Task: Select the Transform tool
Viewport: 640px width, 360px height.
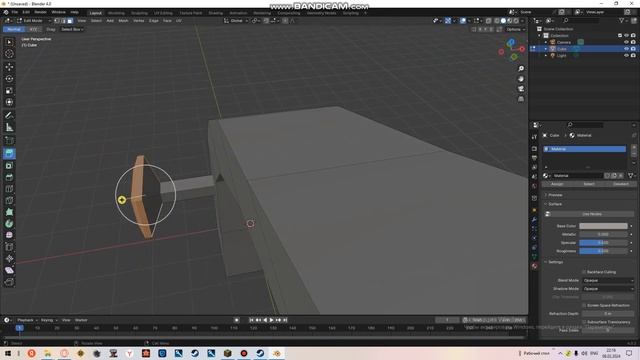Action: point(9,102)
